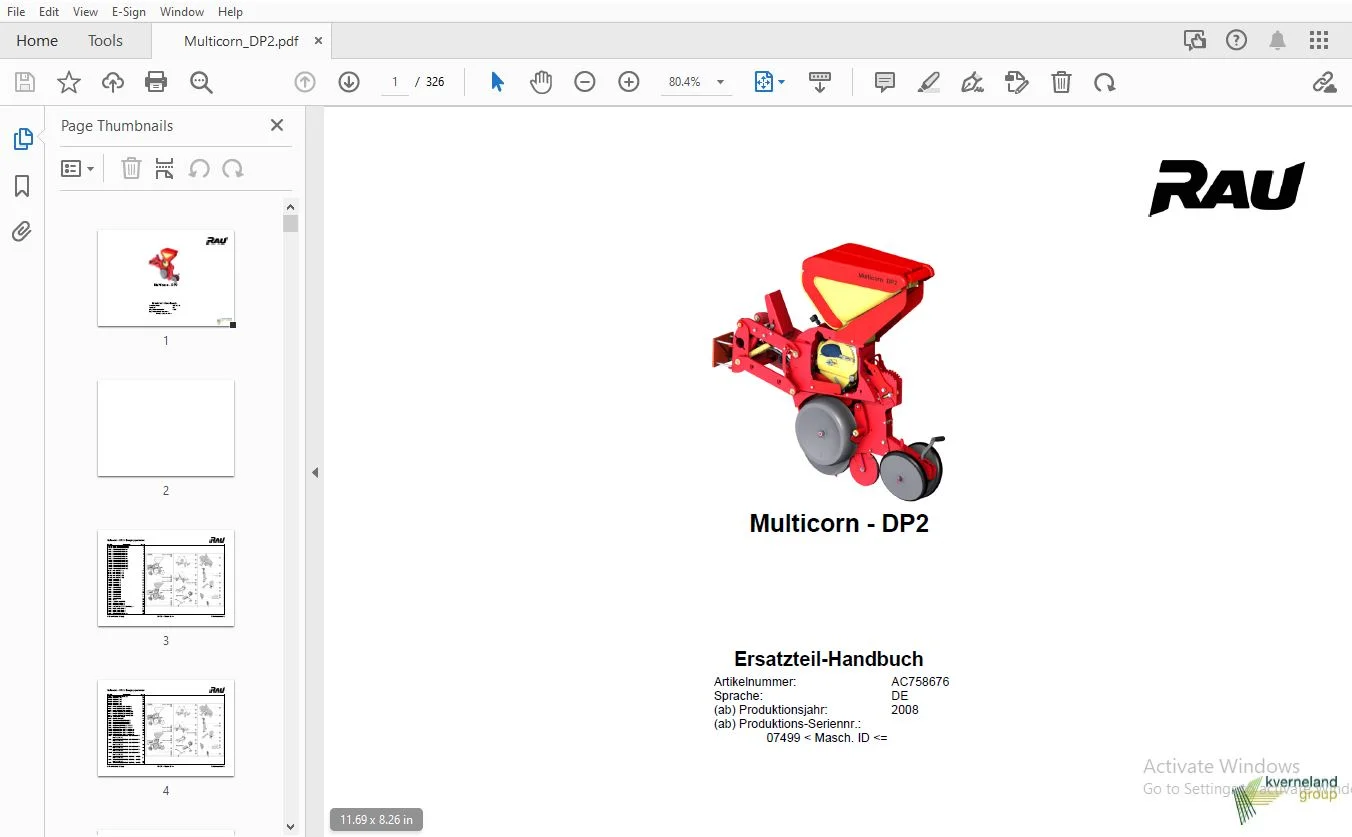Collapse the left navigation pane arrow
The width and height of the screenshot is (1352, 837).
315,472
